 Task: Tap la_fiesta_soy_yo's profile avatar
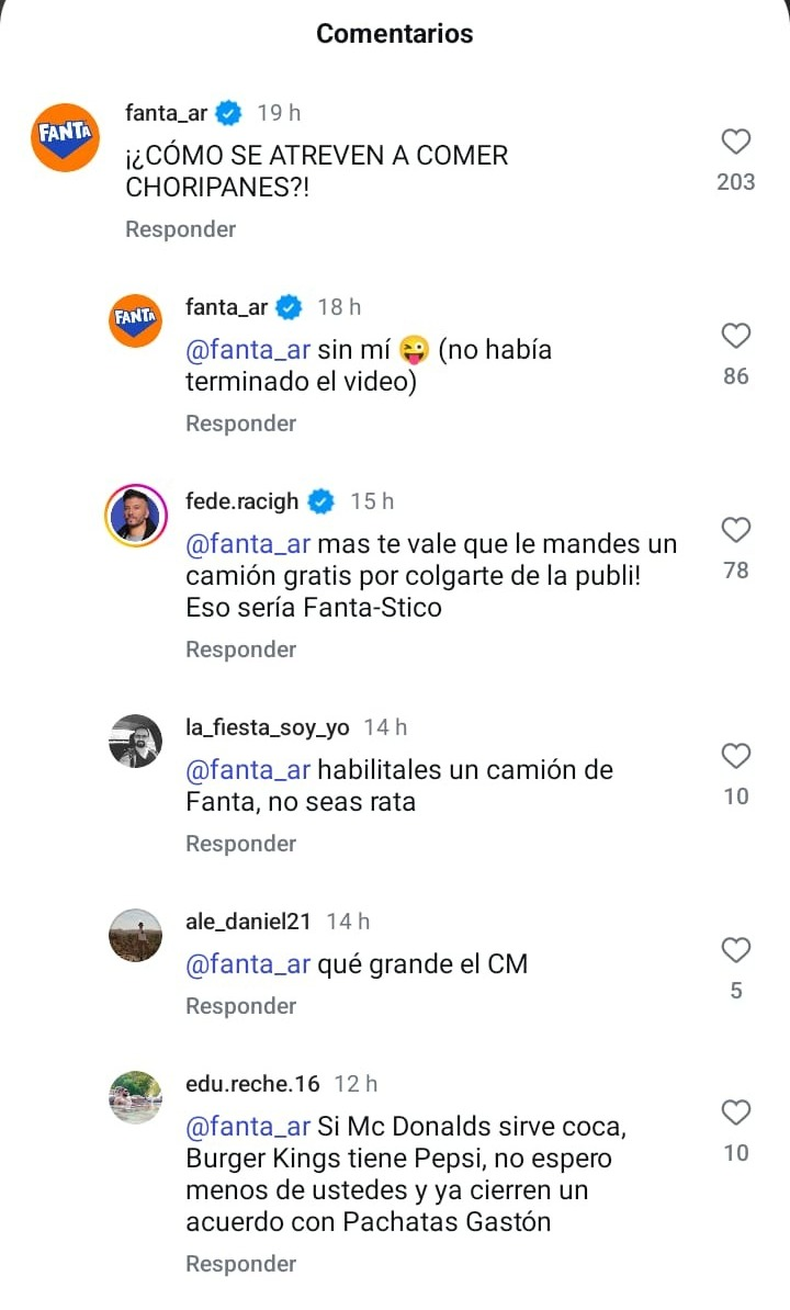click(x=135, y=741)
